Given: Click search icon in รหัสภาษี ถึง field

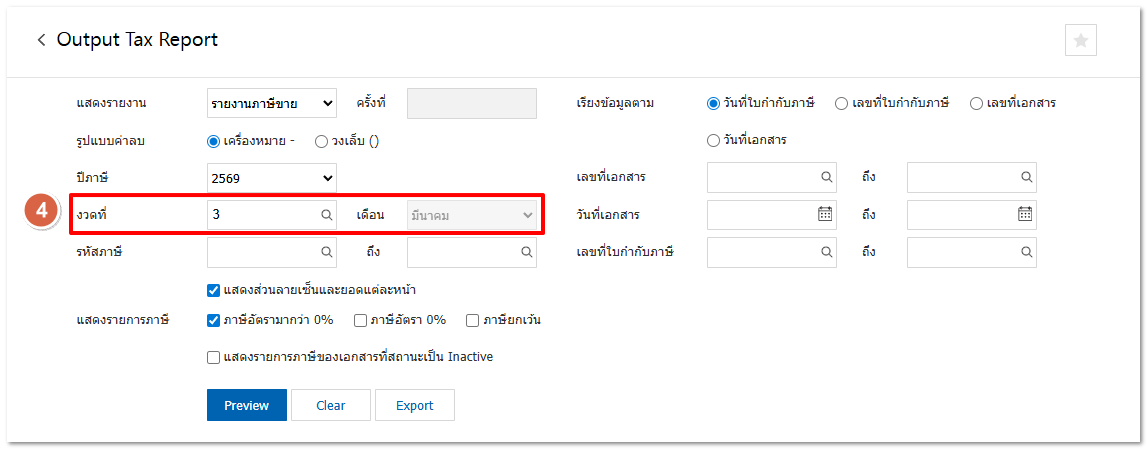Looking at the screenshot, I should tap(526, 252).
